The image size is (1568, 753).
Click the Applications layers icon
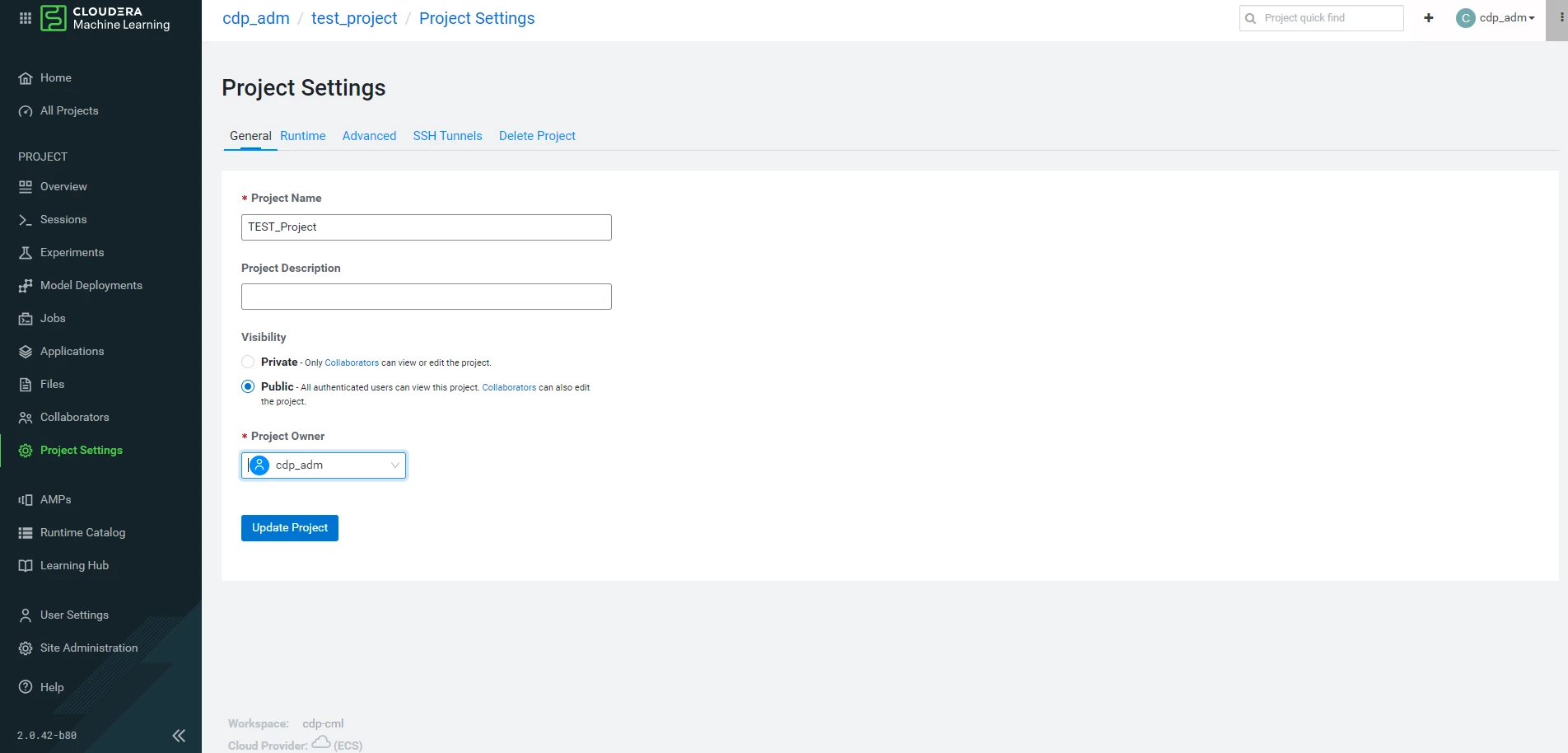coord(26,352)
